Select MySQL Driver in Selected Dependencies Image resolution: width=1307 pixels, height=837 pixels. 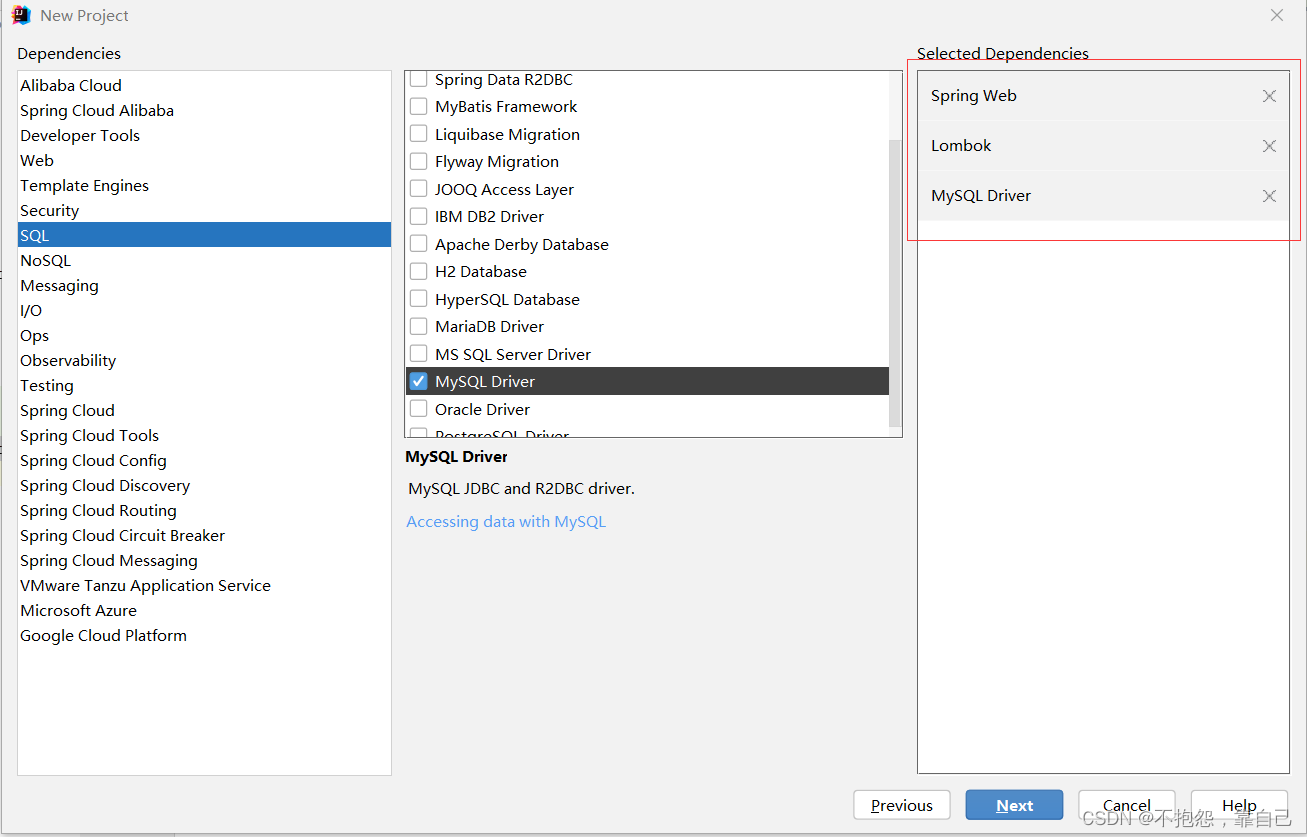click(1103, 196)
